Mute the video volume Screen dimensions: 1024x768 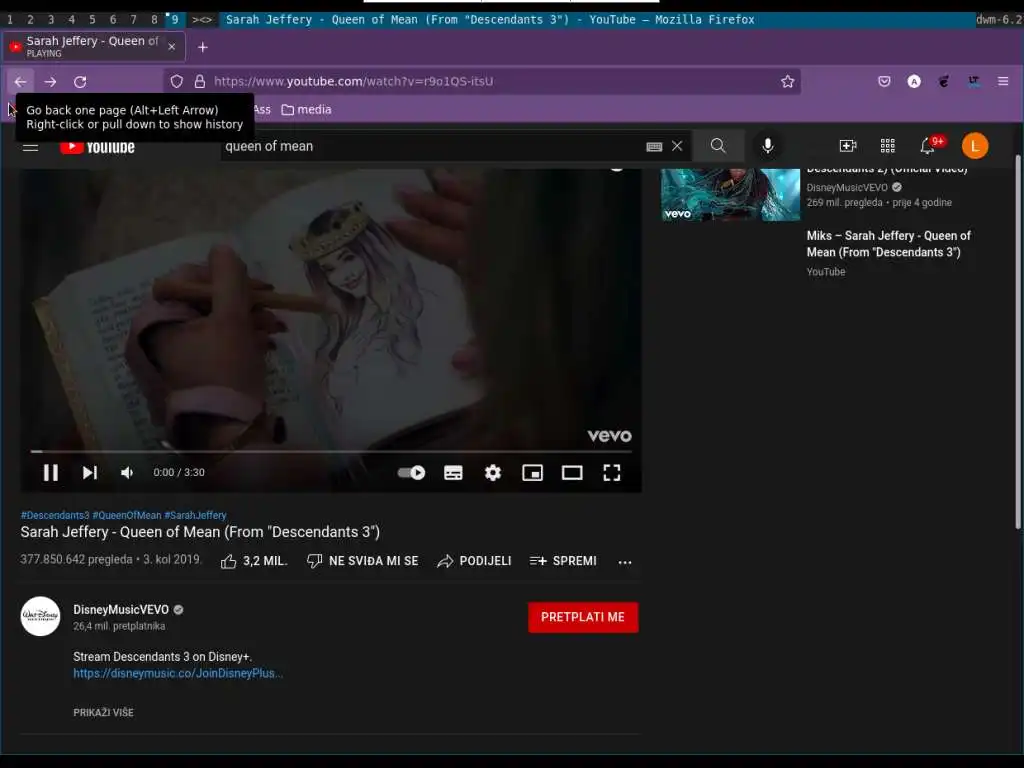click(x=127, y=472)
